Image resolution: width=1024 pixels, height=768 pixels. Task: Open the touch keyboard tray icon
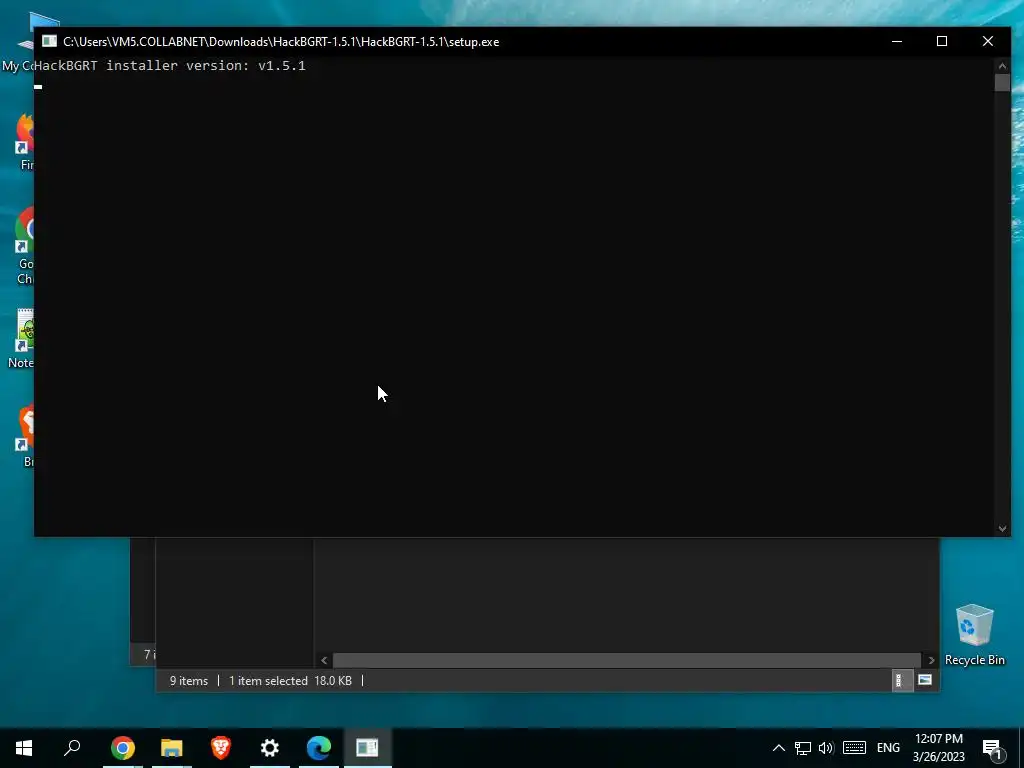pyautogui.click(x=854, y=748)
